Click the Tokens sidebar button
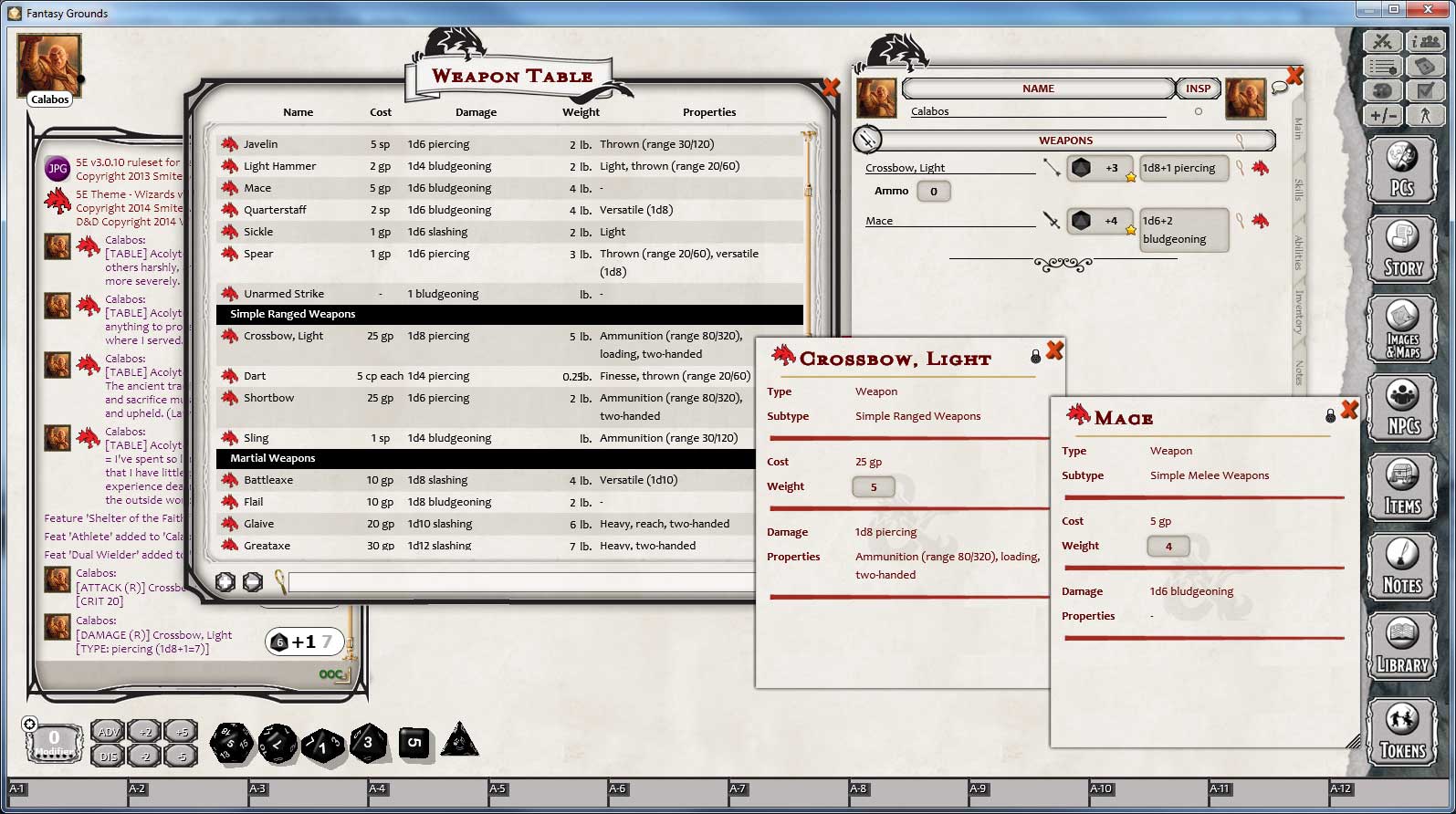Screen dimensions: 1456x814 tap(1402, 732)
